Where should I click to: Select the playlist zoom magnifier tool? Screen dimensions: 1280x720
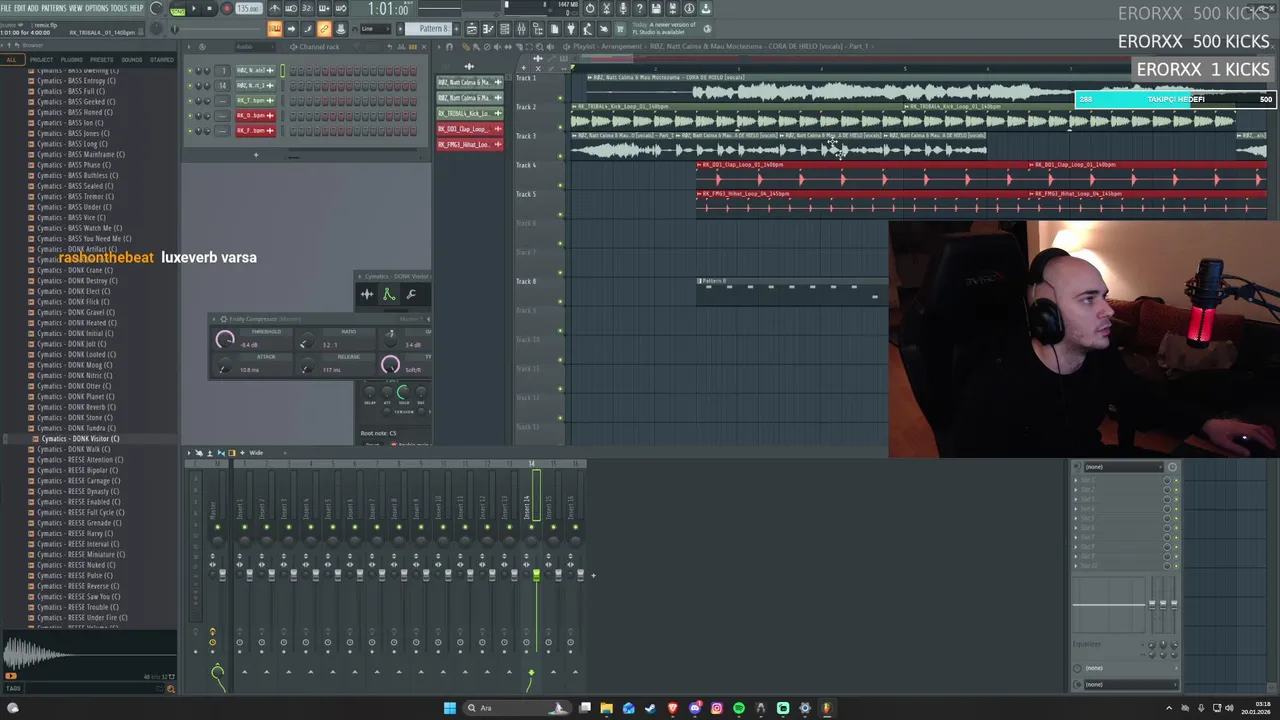pyautogui.click(x=539, y=47)
